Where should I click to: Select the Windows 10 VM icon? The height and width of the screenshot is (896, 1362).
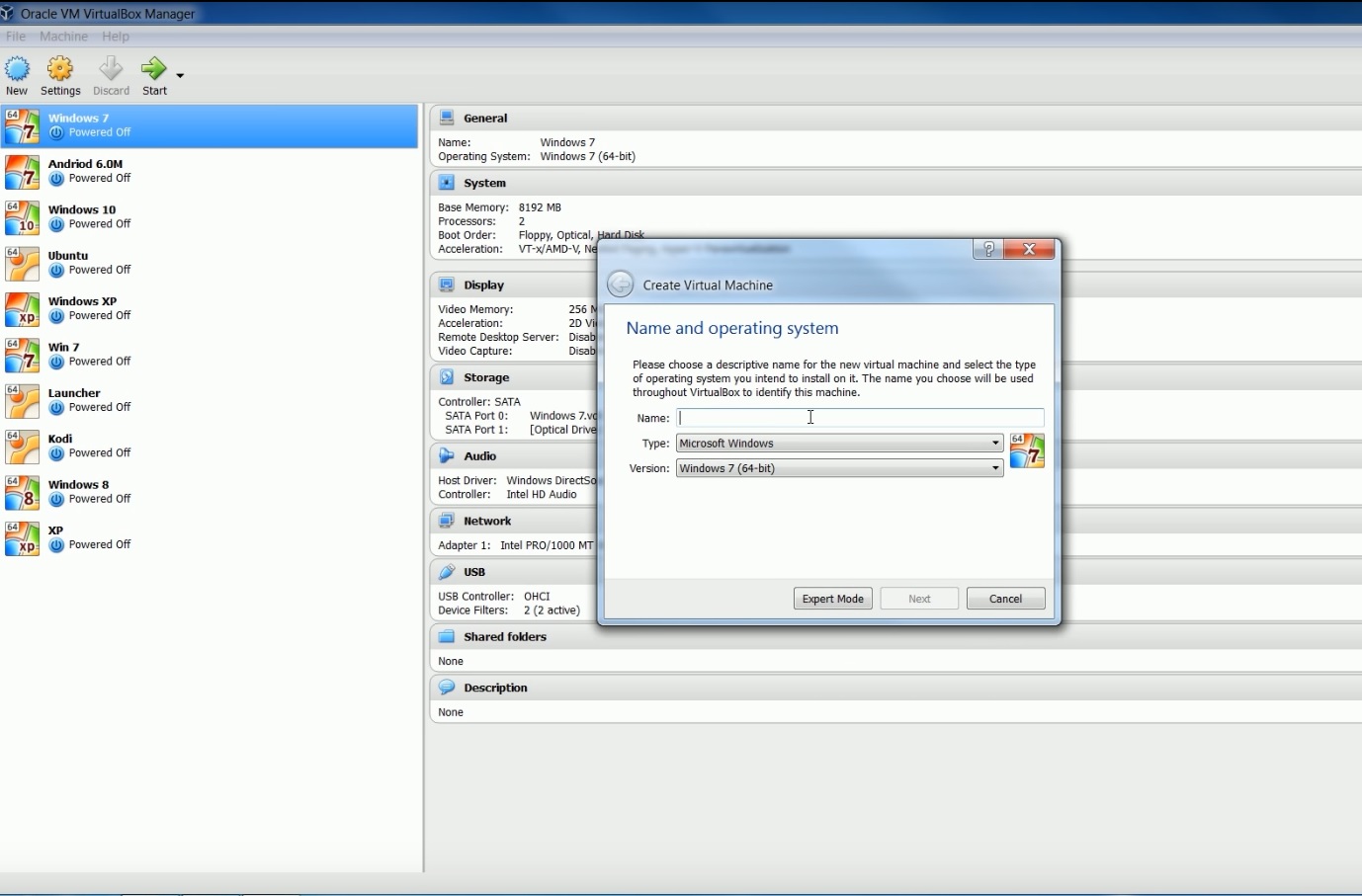point(22,217)
